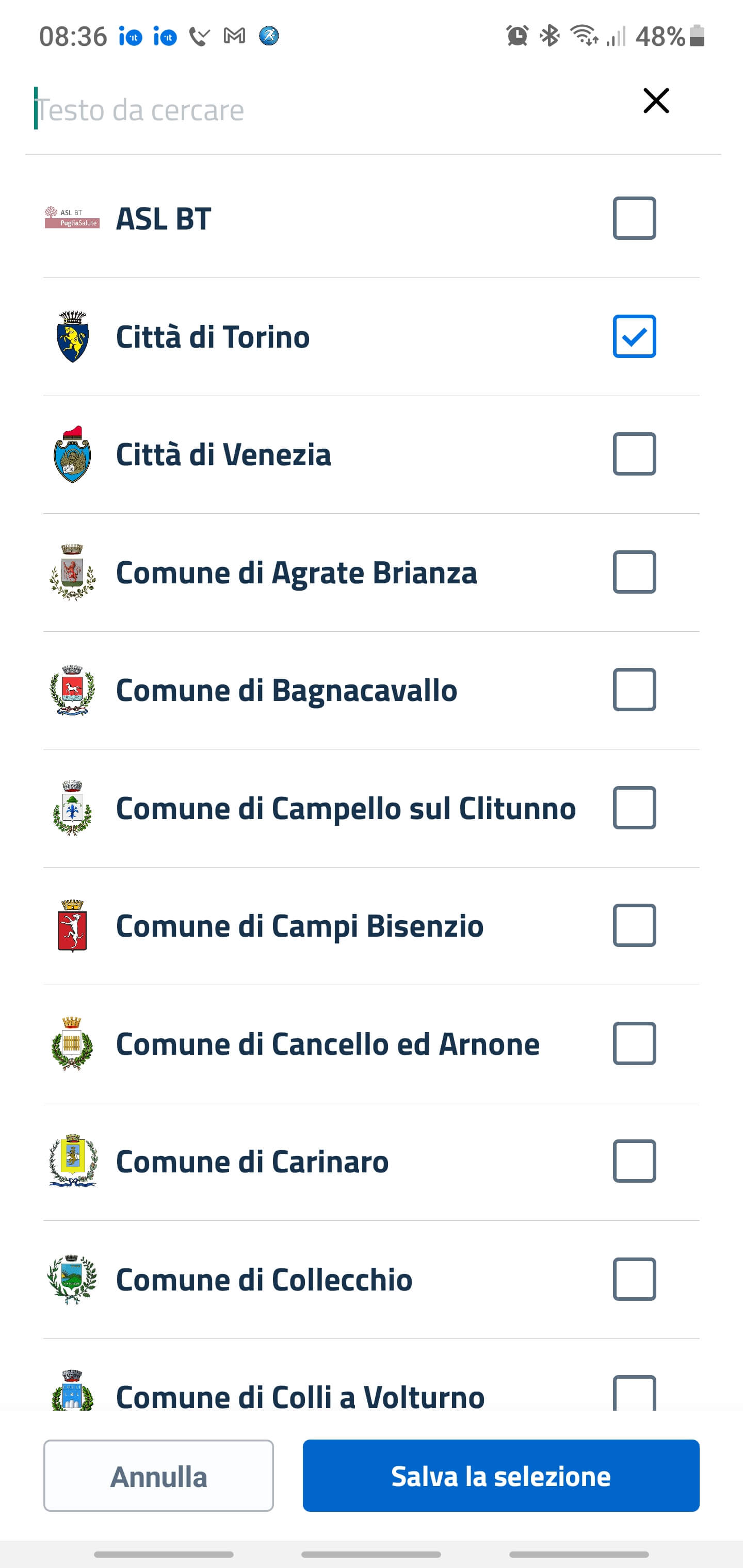
Task: Click the Comune di Agrate Brianza emblem
Action: tap(72, 572)
